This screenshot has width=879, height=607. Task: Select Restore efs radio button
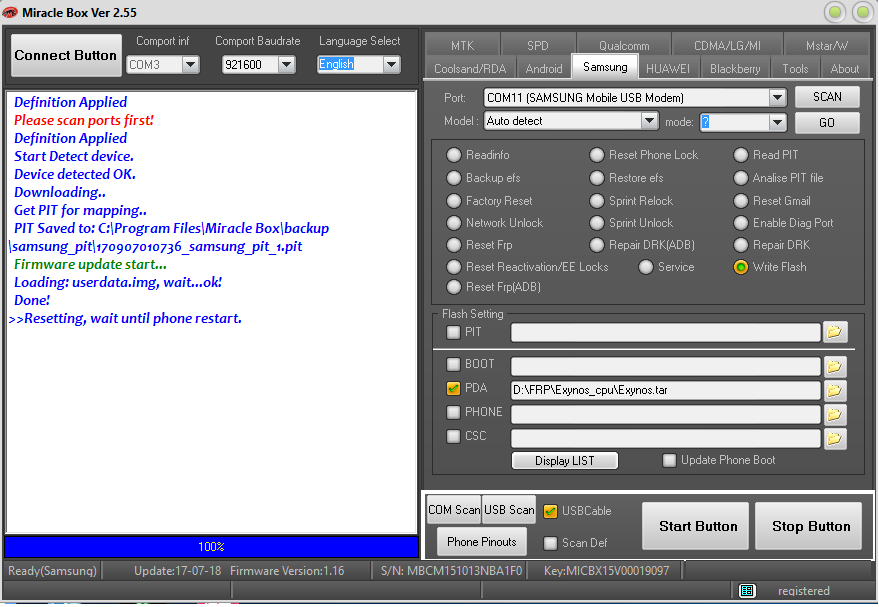pyautogui.click(x=597, y=178)
